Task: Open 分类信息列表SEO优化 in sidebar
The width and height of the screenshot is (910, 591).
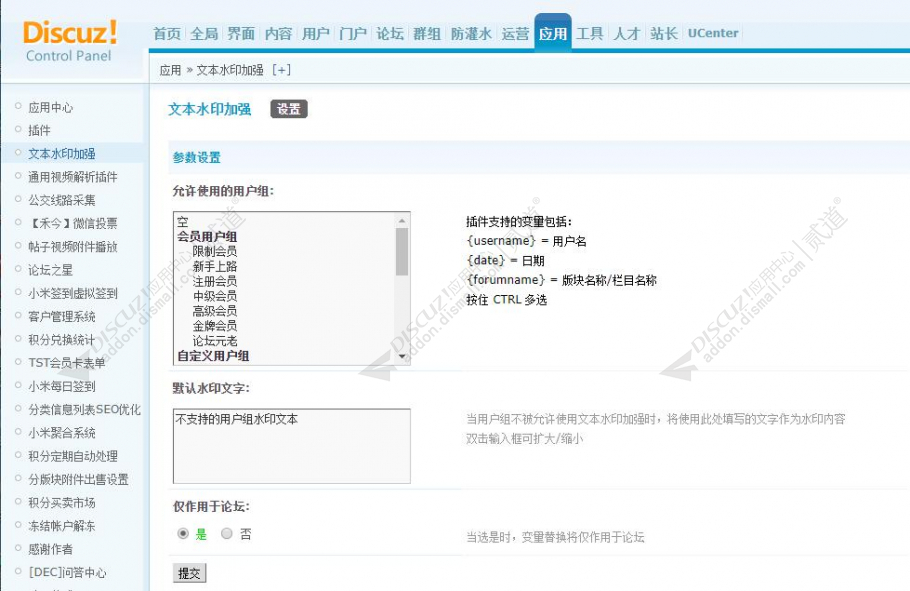Action: [x=84, y=409]
